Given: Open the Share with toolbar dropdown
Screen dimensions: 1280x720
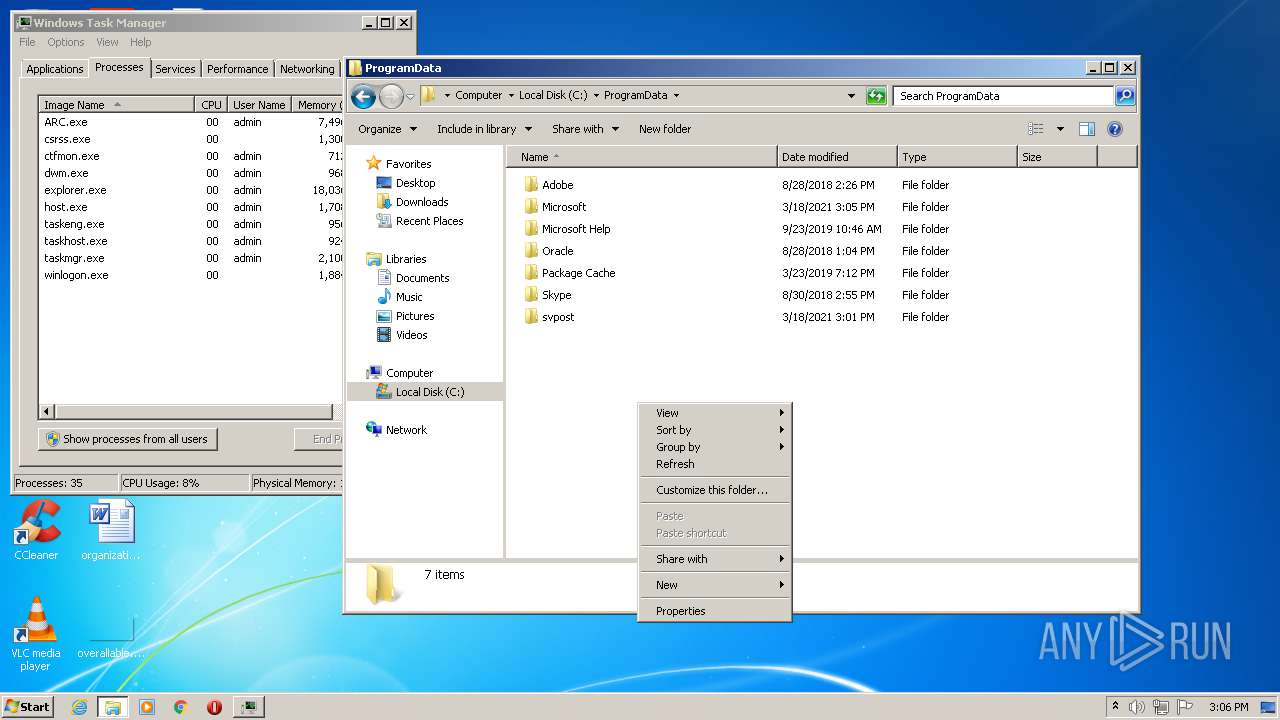Looking at the screenshot, I should click(585, 129).
